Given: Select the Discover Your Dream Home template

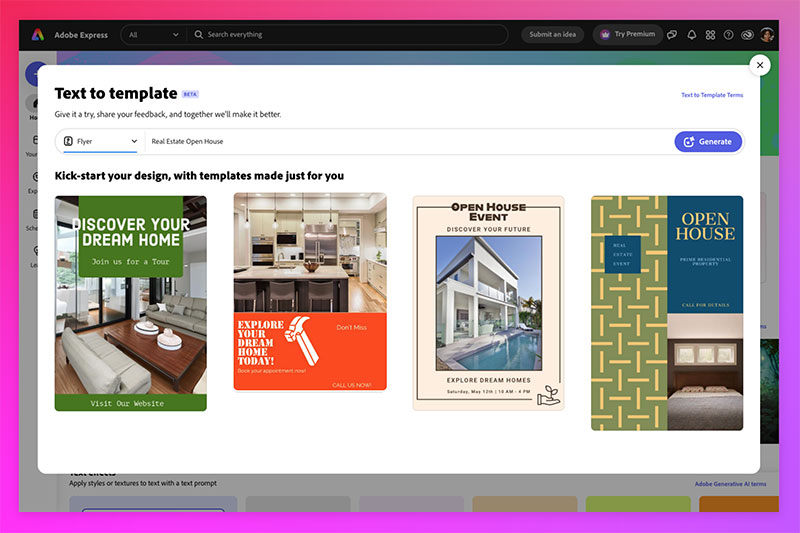Looking at the screenshot, I should 131,303.
